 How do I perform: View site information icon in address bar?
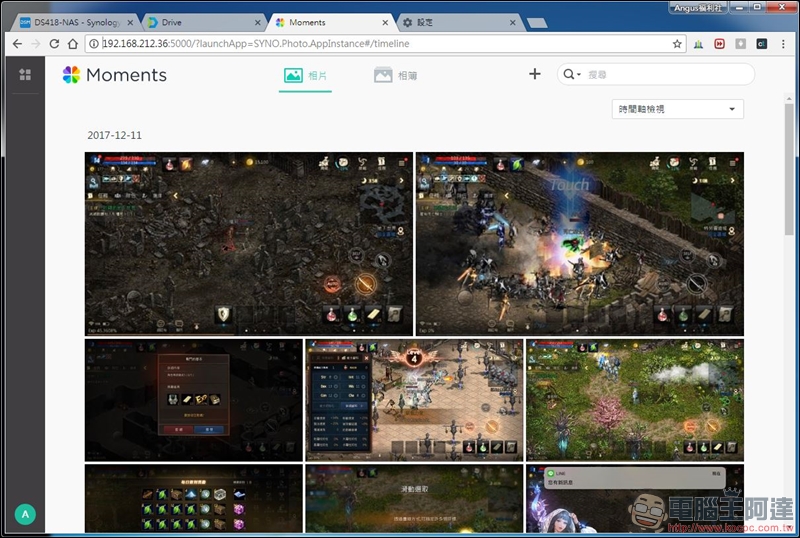[x=94, y=44]
